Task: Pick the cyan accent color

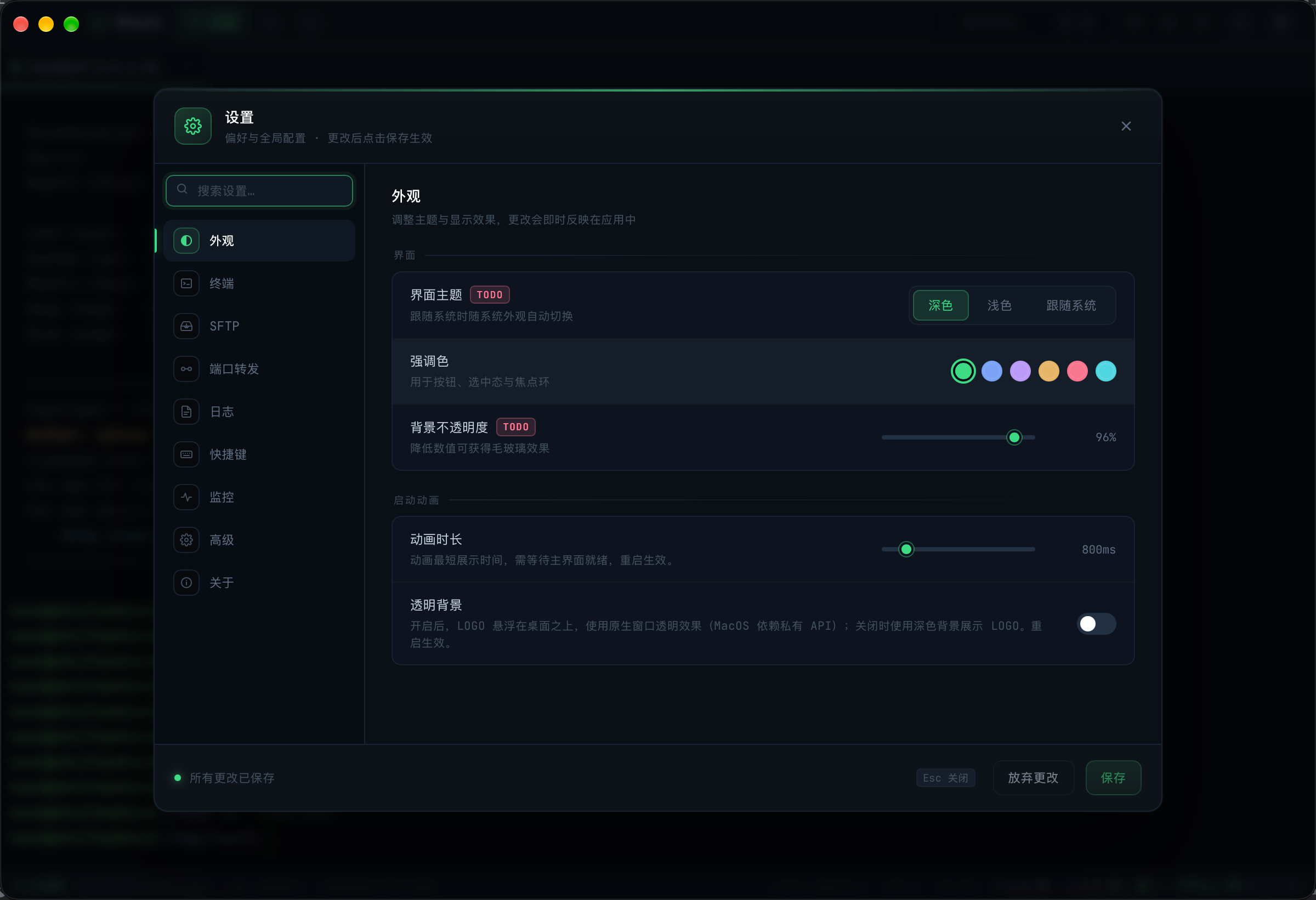Action: (x=1105, y=371)
